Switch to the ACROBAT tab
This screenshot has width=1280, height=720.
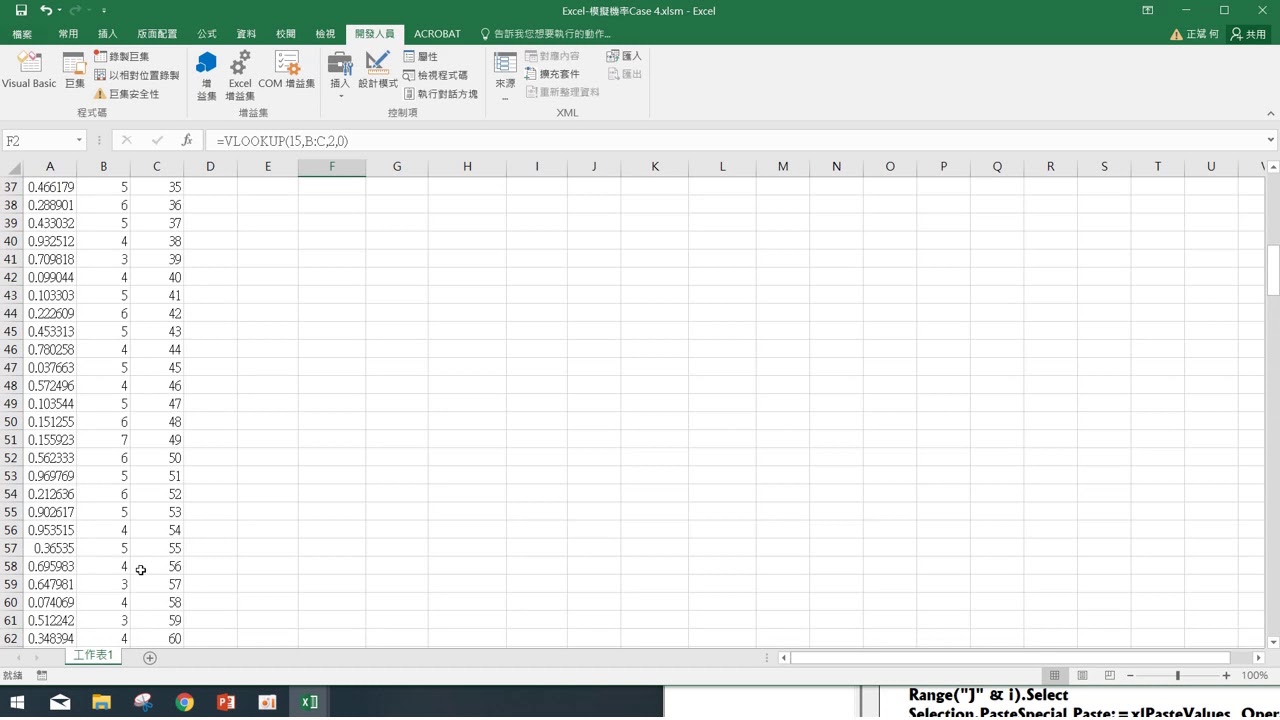tap(437, 34)
